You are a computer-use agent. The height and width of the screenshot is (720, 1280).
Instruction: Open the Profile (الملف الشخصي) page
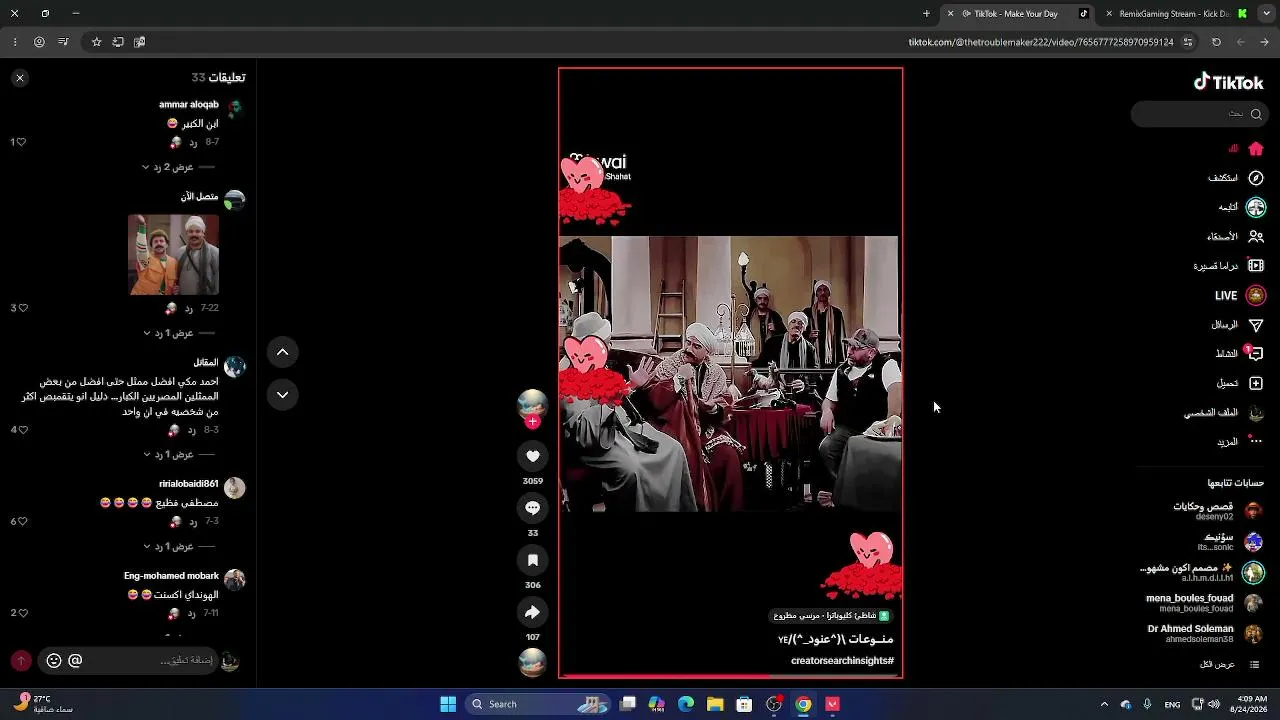pyautogui.click(x=1224, y=413)
